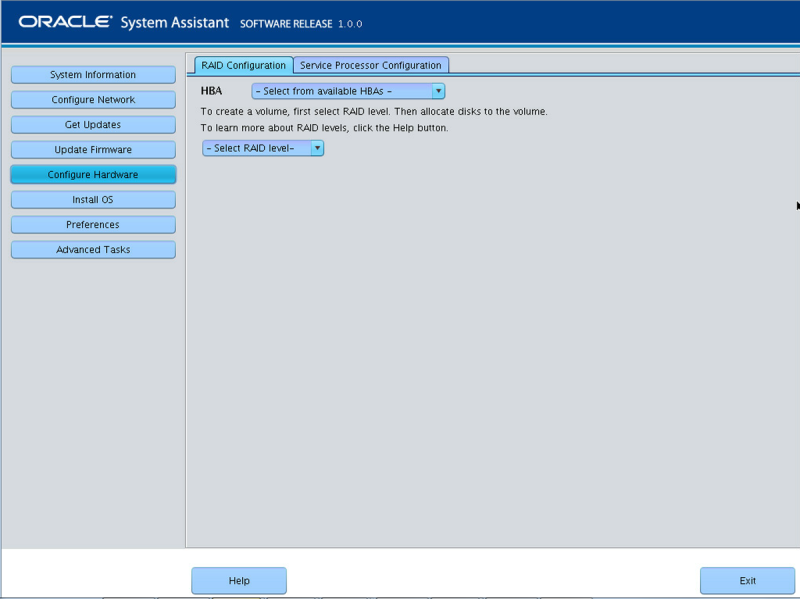Switch to Service Processor Configuration tab
This screenshot has height=599, width=800.
pyautogui.click(x=371, y=65)
